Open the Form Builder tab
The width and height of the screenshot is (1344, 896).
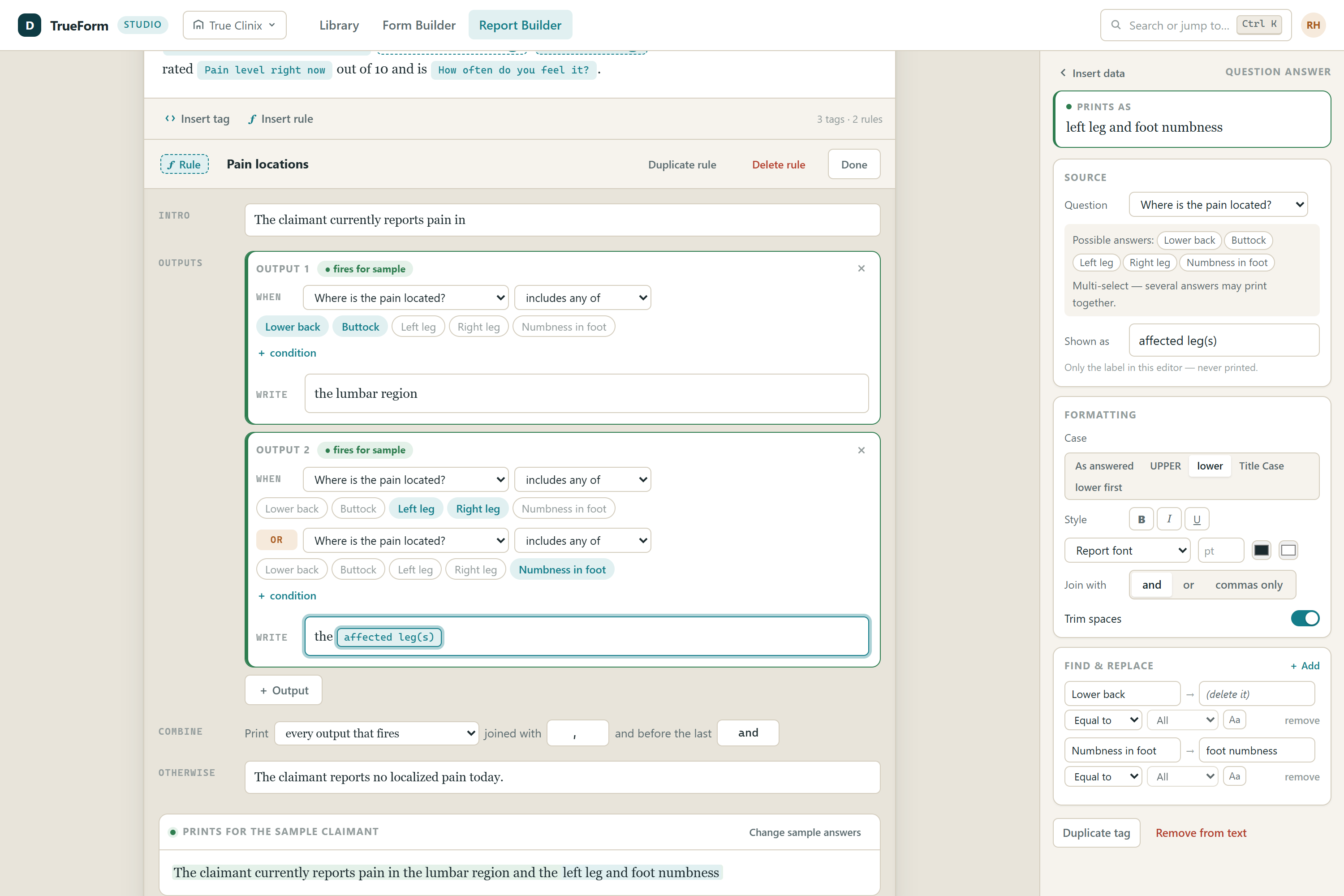tap(419, 25)
